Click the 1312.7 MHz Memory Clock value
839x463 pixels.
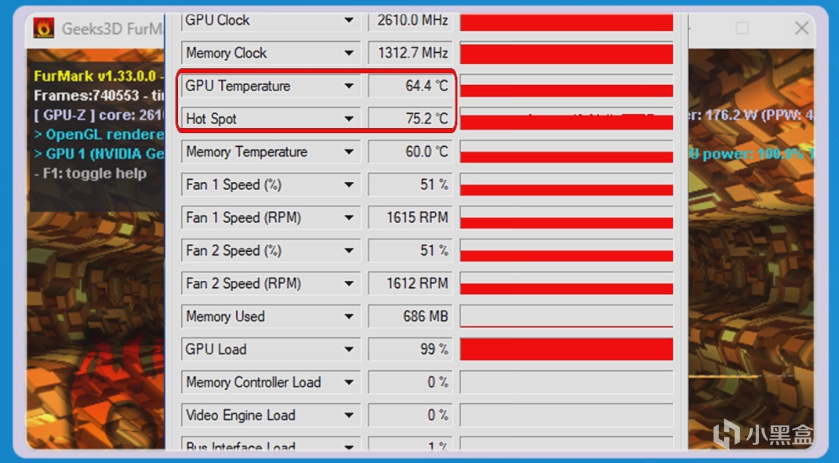(410, 53)
